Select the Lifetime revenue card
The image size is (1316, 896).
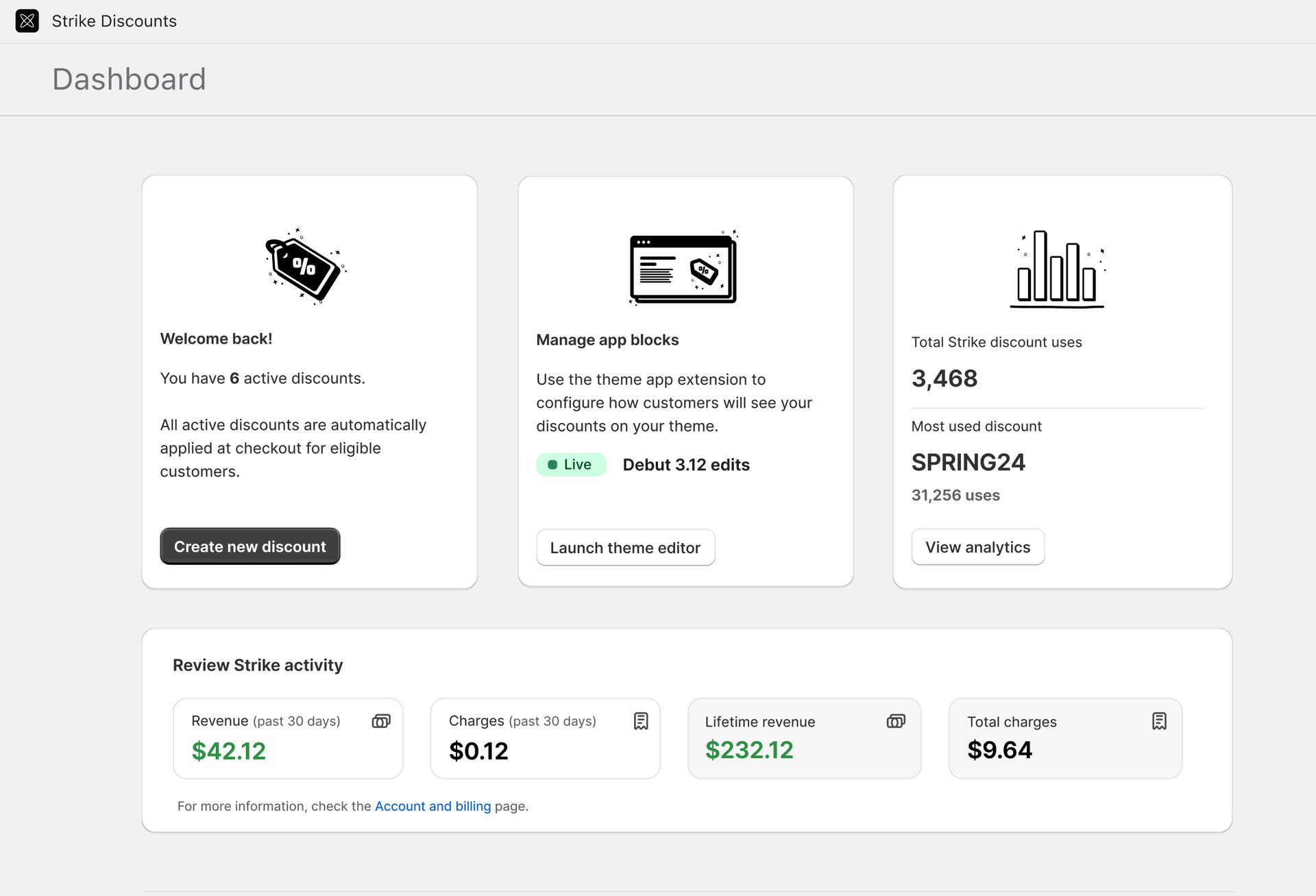(x=804, y=738)
